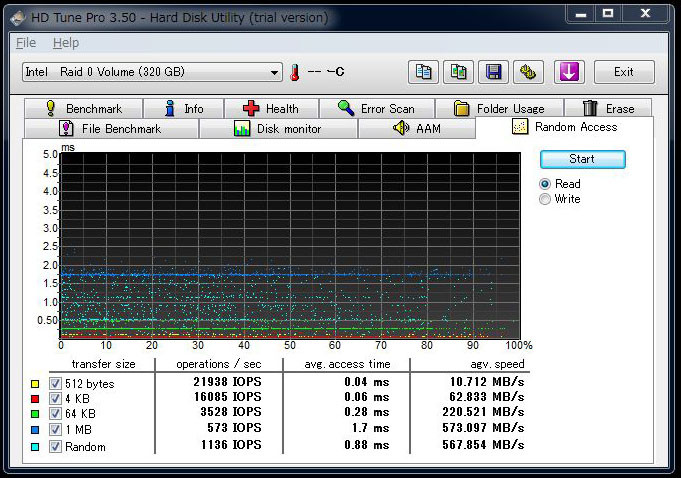This screenshot has height=478, width=681.
Task: Switch to the Erase tab
Action: [x=608, y=108]
